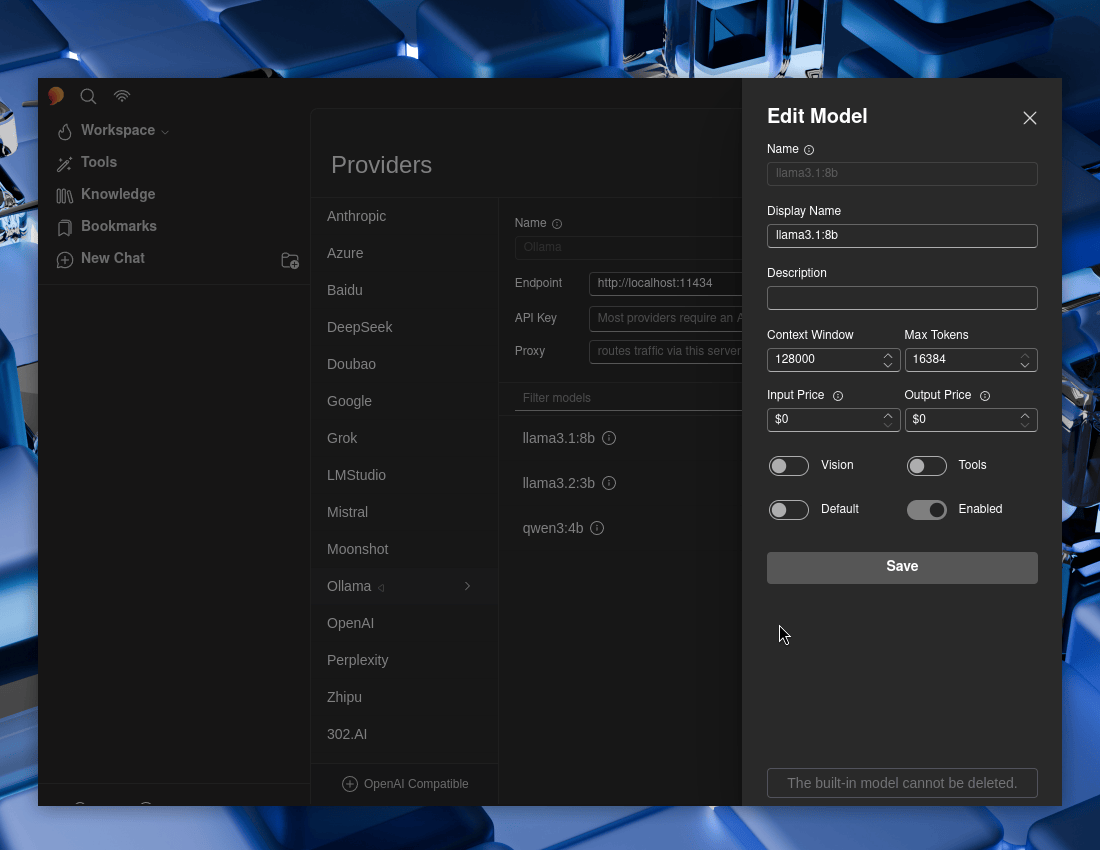1100x850 pixels.
Task: Click info icon next to llama3.2:3b
Action: click(609, 483)
